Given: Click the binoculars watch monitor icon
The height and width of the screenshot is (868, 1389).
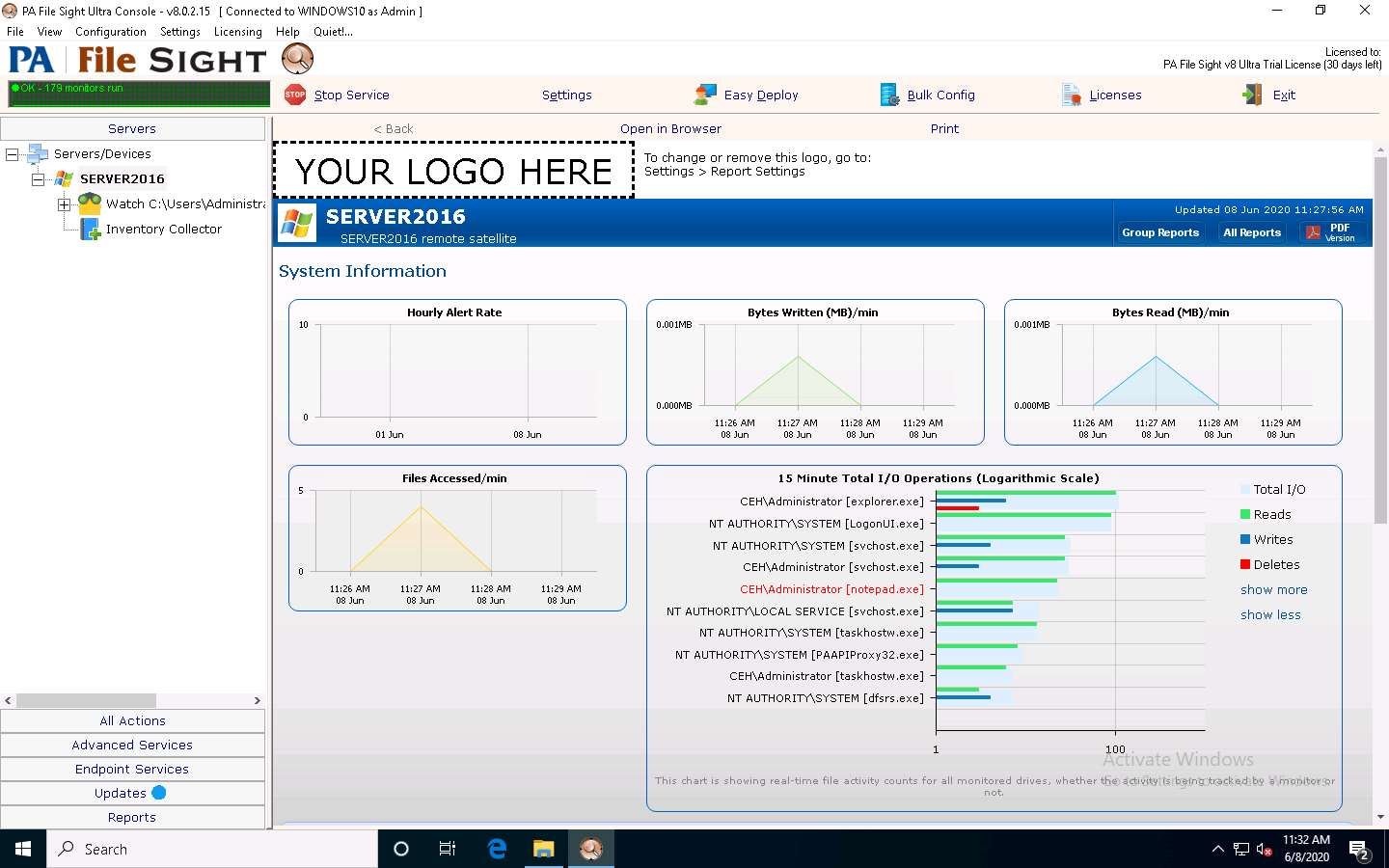Looking at the screenshot, I should click(90, 203).
